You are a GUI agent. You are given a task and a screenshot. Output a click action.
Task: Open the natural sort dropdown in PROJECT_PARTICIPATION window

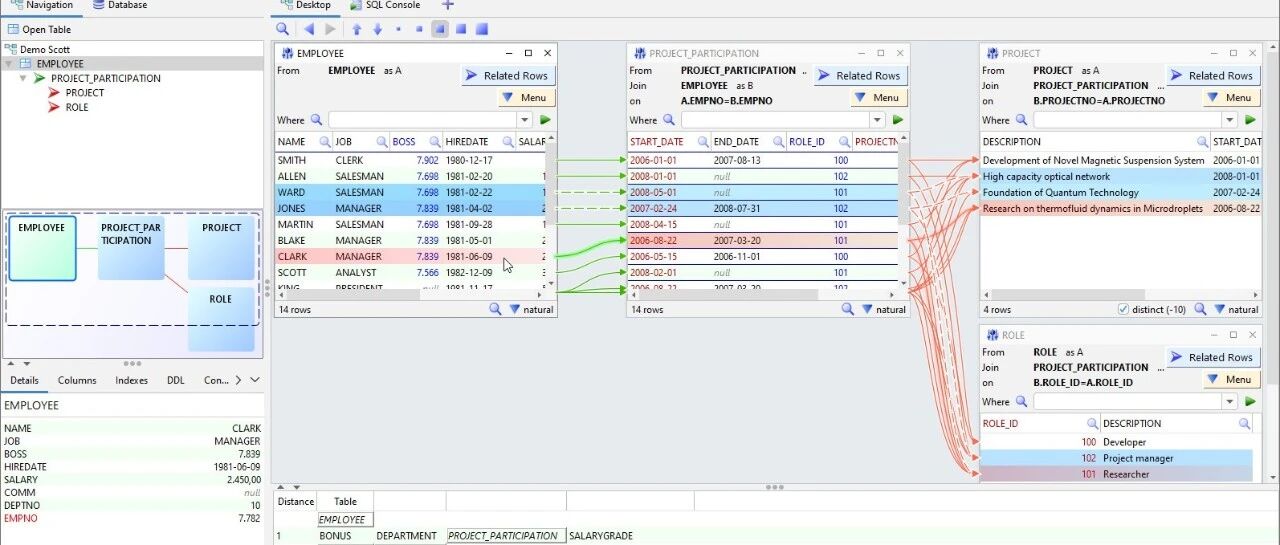pyautogui.click(x=883, y=309)
